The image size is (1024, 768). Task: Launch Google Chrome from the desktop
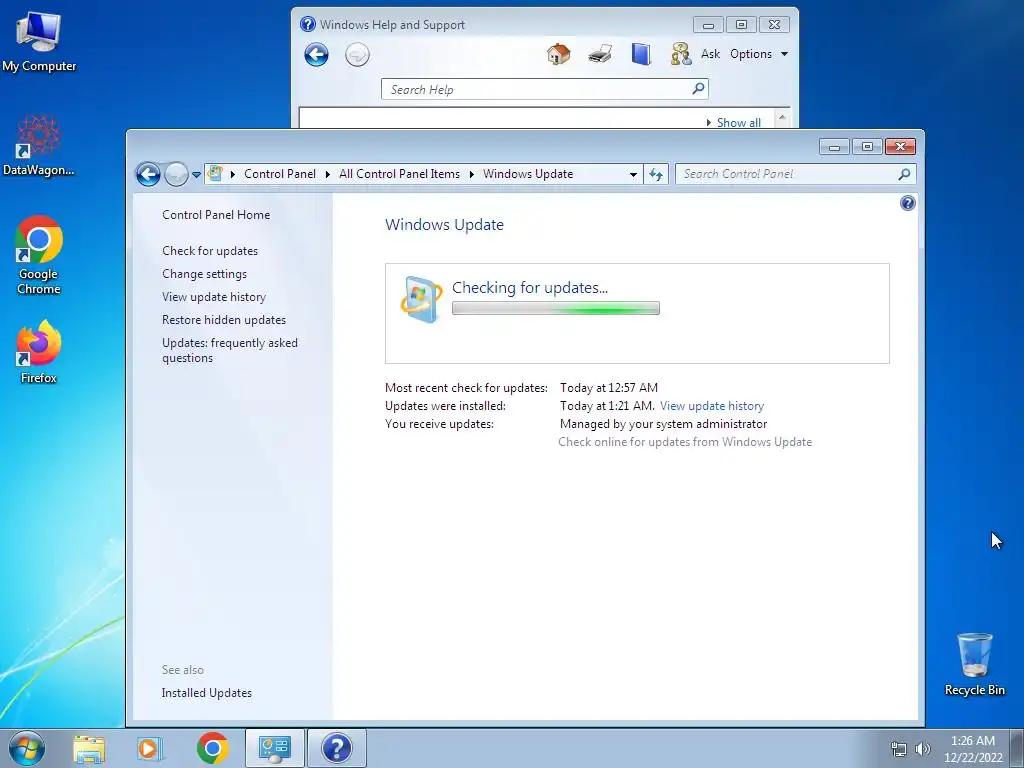(39, 255)
